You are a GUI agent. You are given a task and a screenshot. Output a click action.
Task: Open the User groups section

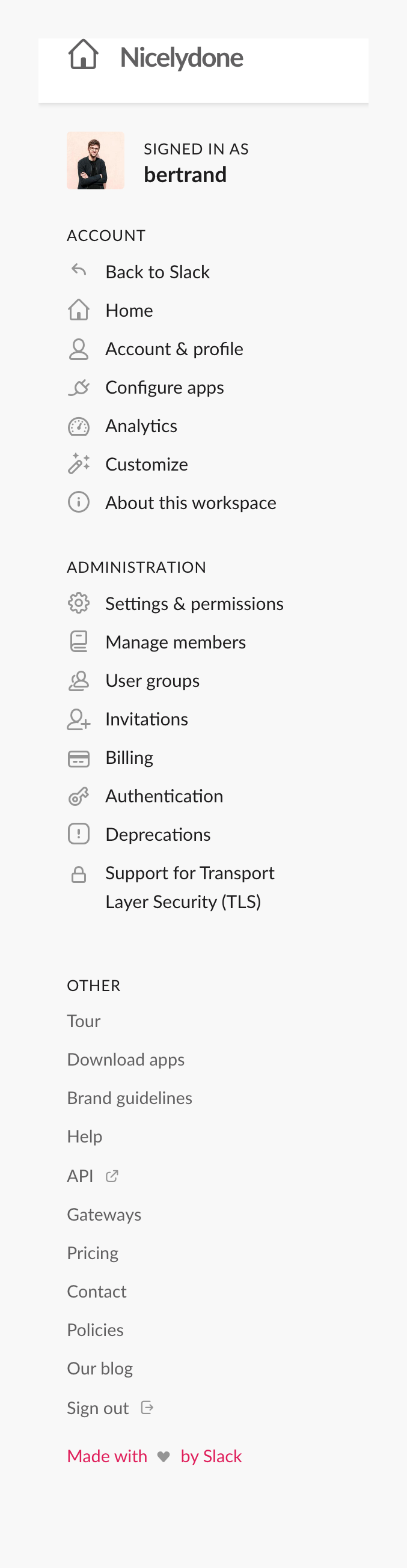click(x=152, y=681)
